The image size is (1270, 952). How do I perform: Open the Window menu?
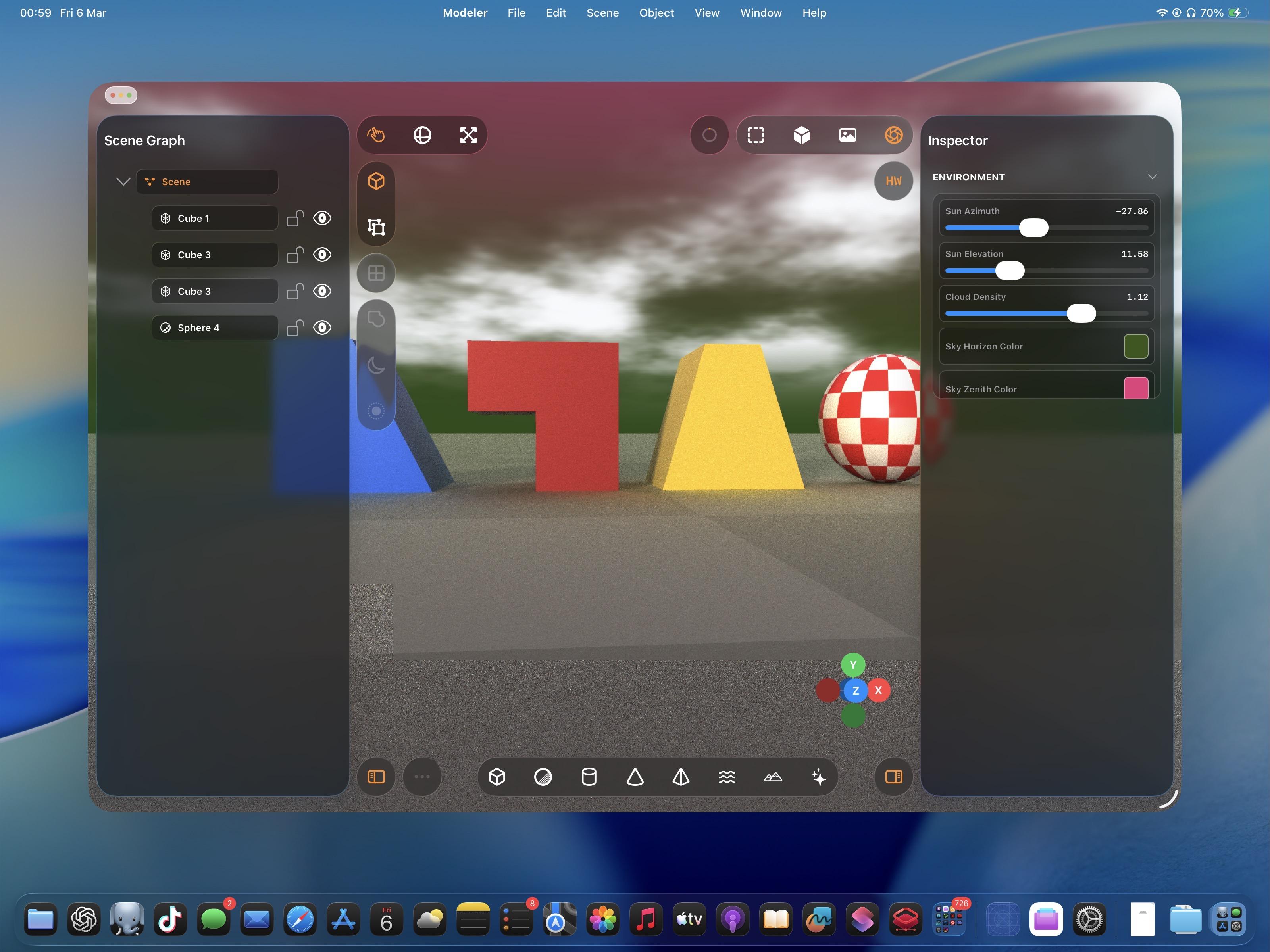[x=761, y=13]
